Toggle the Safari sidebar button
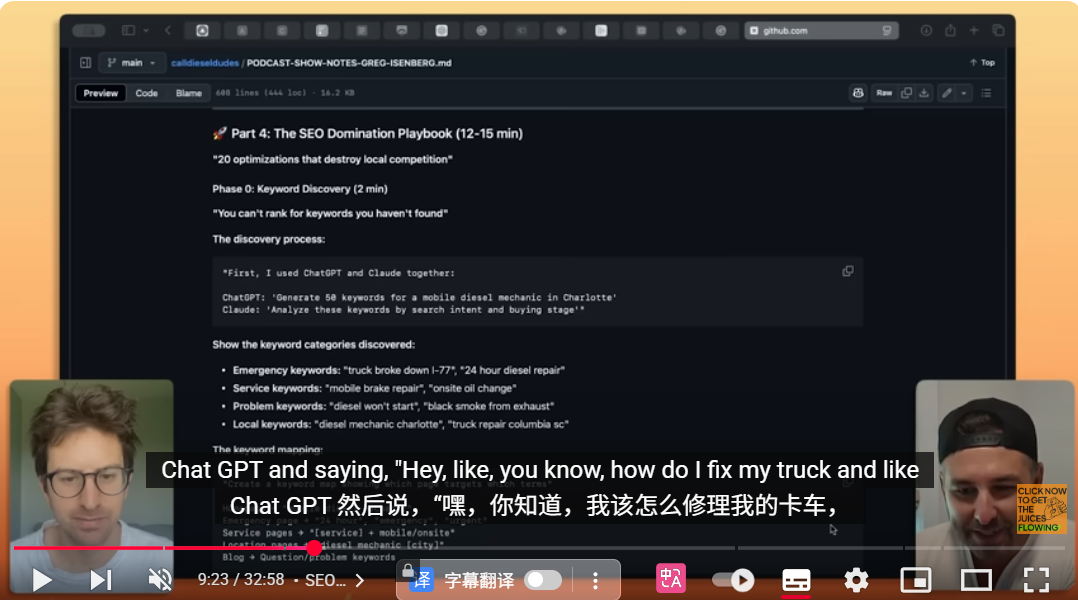 129,30
